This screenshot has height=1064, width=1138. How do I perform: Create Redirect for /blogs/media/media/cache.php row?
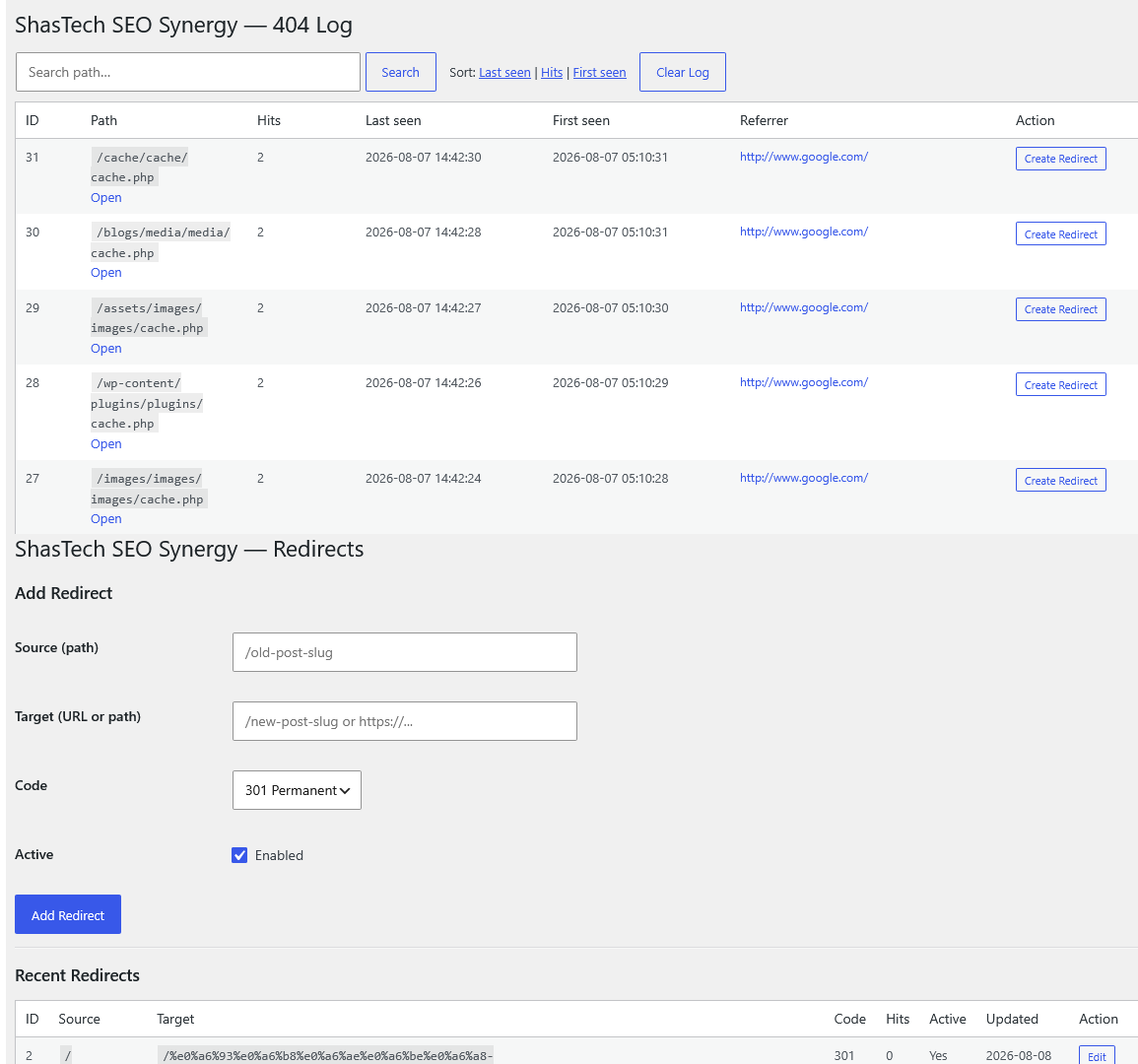point(1060,233)
